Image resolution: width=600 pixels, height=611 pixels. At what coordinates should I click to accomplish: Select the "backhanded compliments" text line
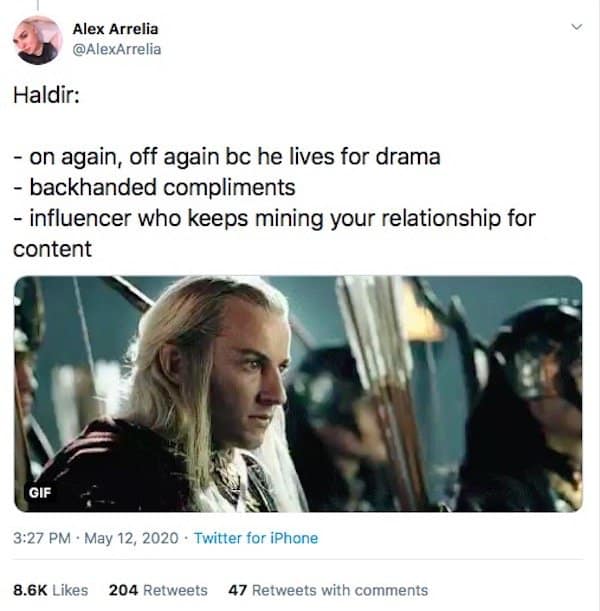click(154, 187)
